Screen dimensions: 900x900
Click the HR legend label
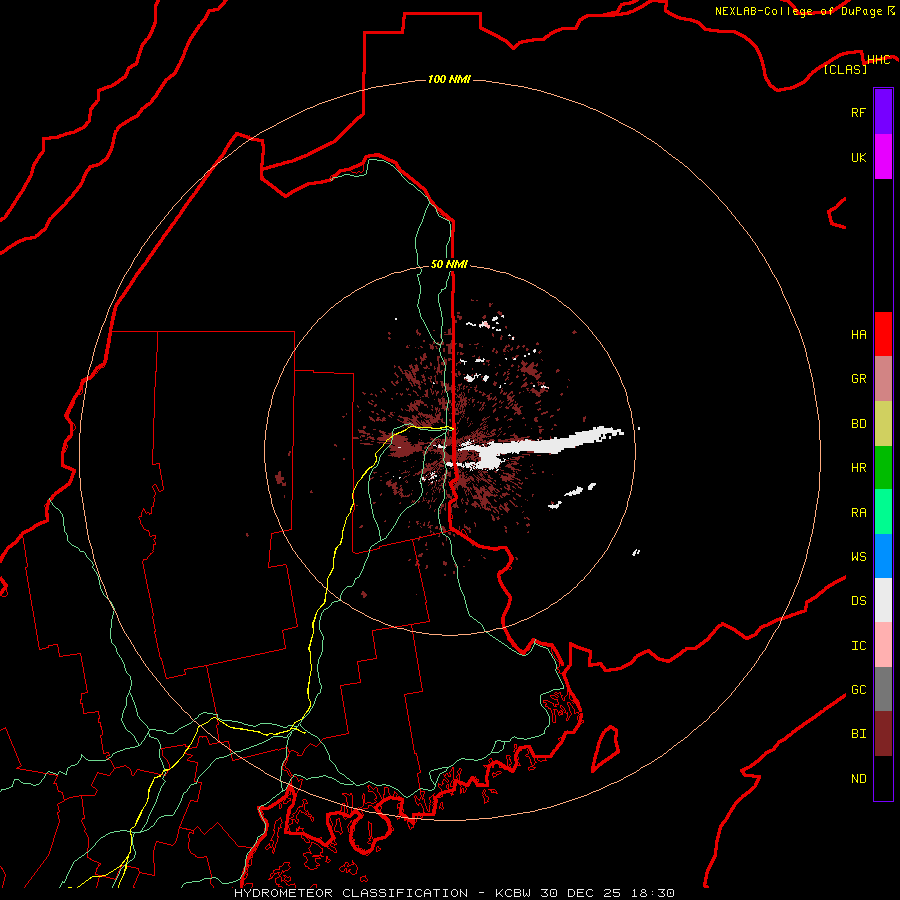click(858, 468)
